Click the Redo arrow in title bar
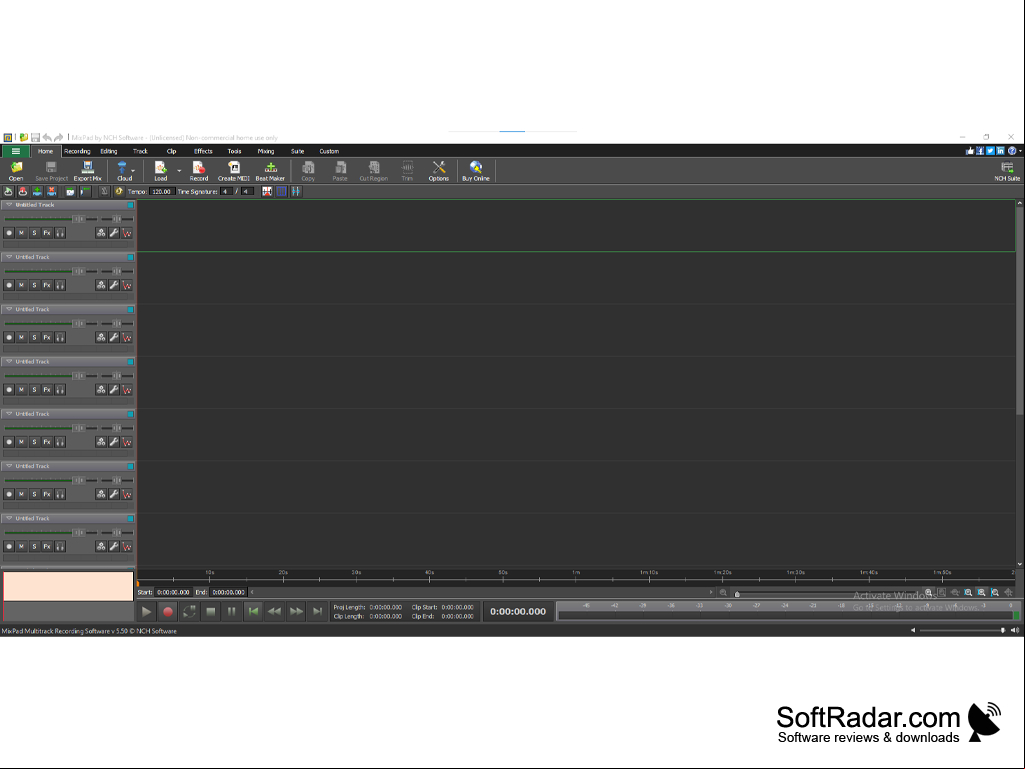The image size is (1025, 769). click(x=59, y=137)
